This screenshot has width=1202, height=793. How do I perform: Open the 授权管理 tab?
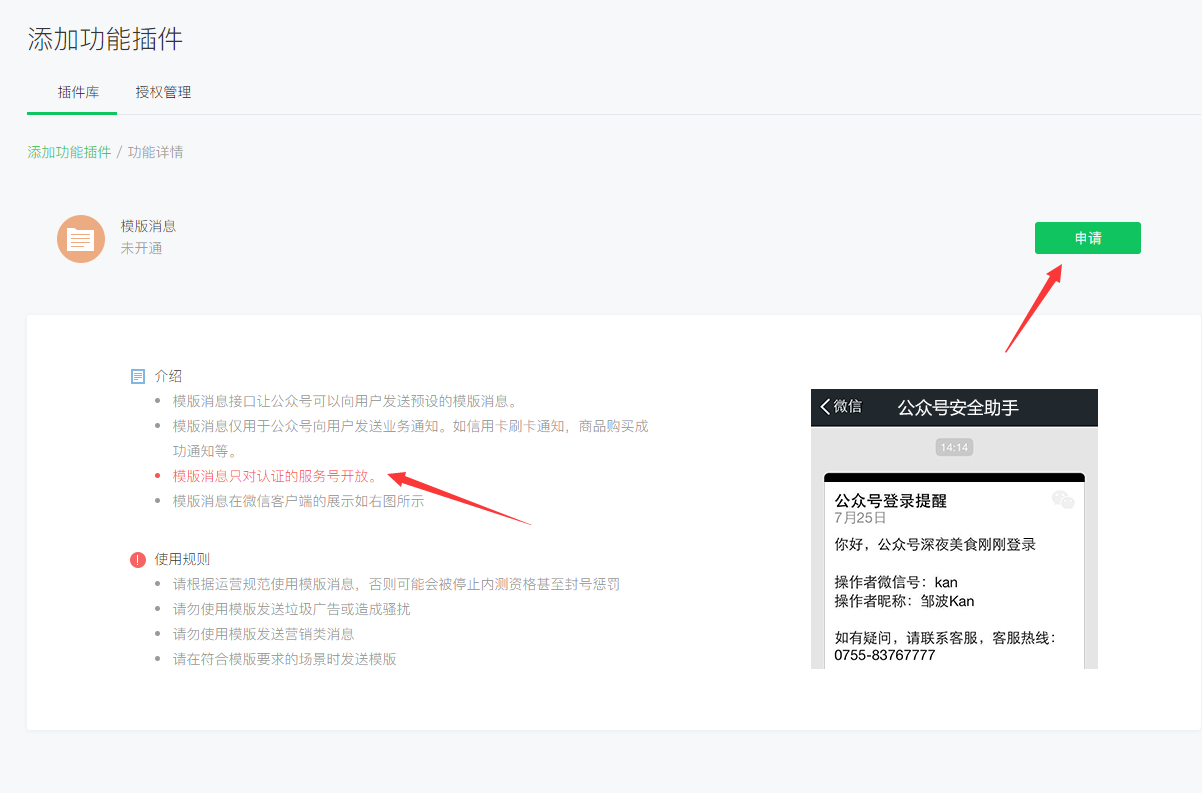[x=163, y=92]
